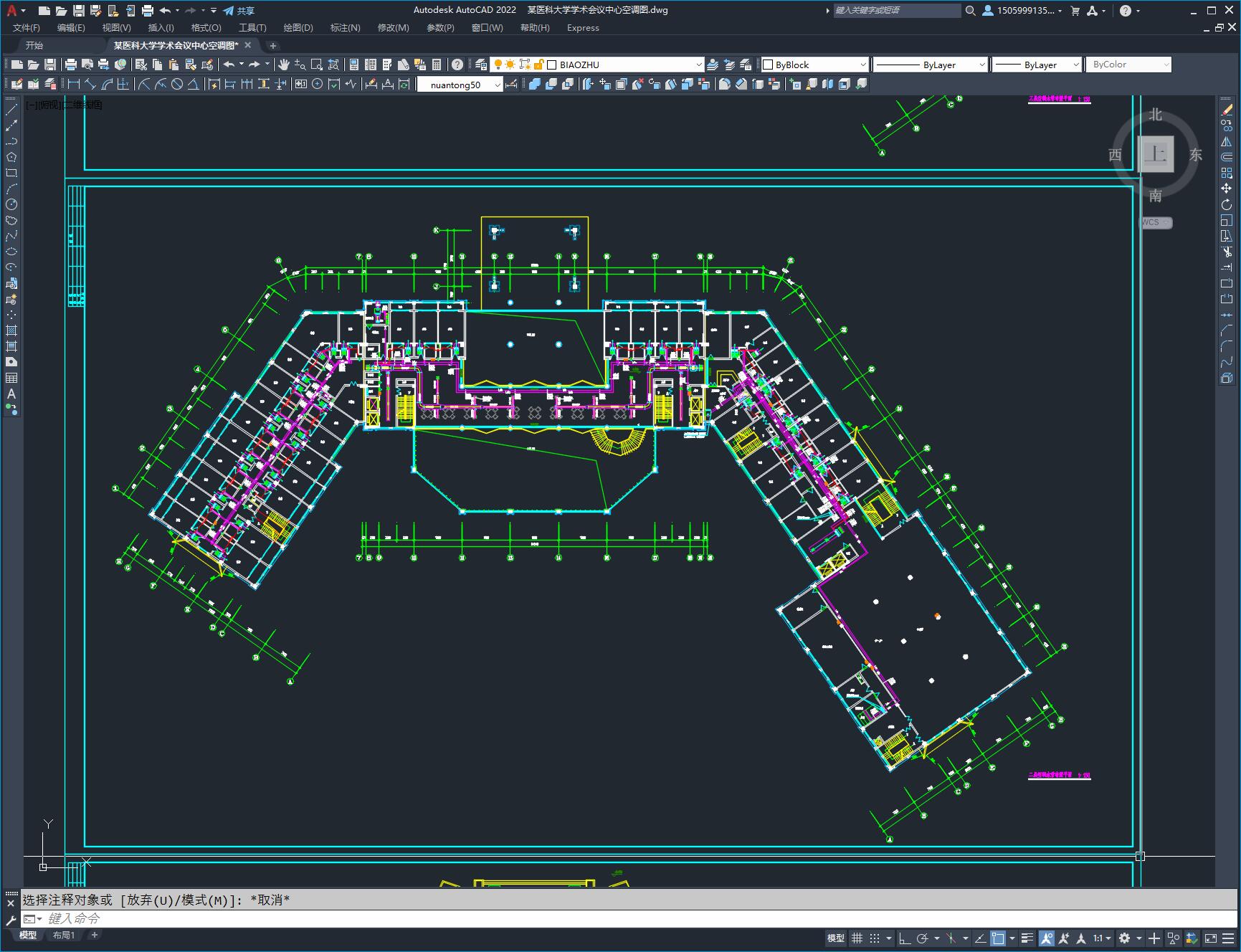Open the second ByLayer lineweight dropdown
This screenshot has height=952, width=1241.
pyautogui.click(x=1075, y=65)
